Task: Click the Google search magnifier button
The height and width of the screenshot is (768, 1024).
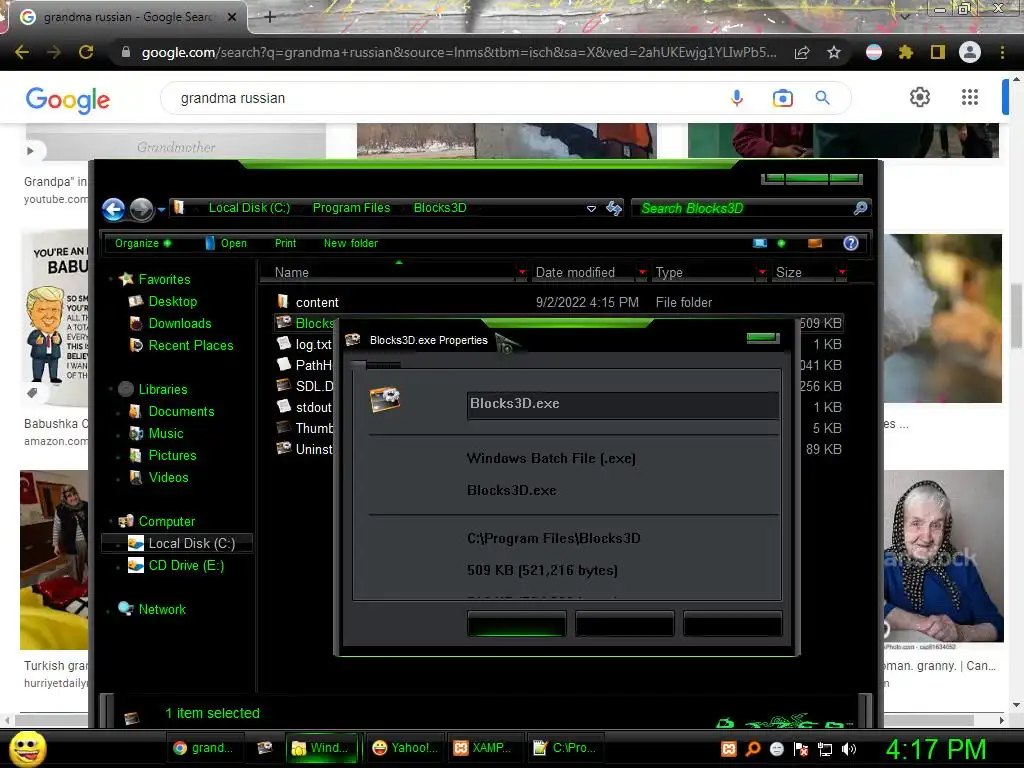Action: 823,98
